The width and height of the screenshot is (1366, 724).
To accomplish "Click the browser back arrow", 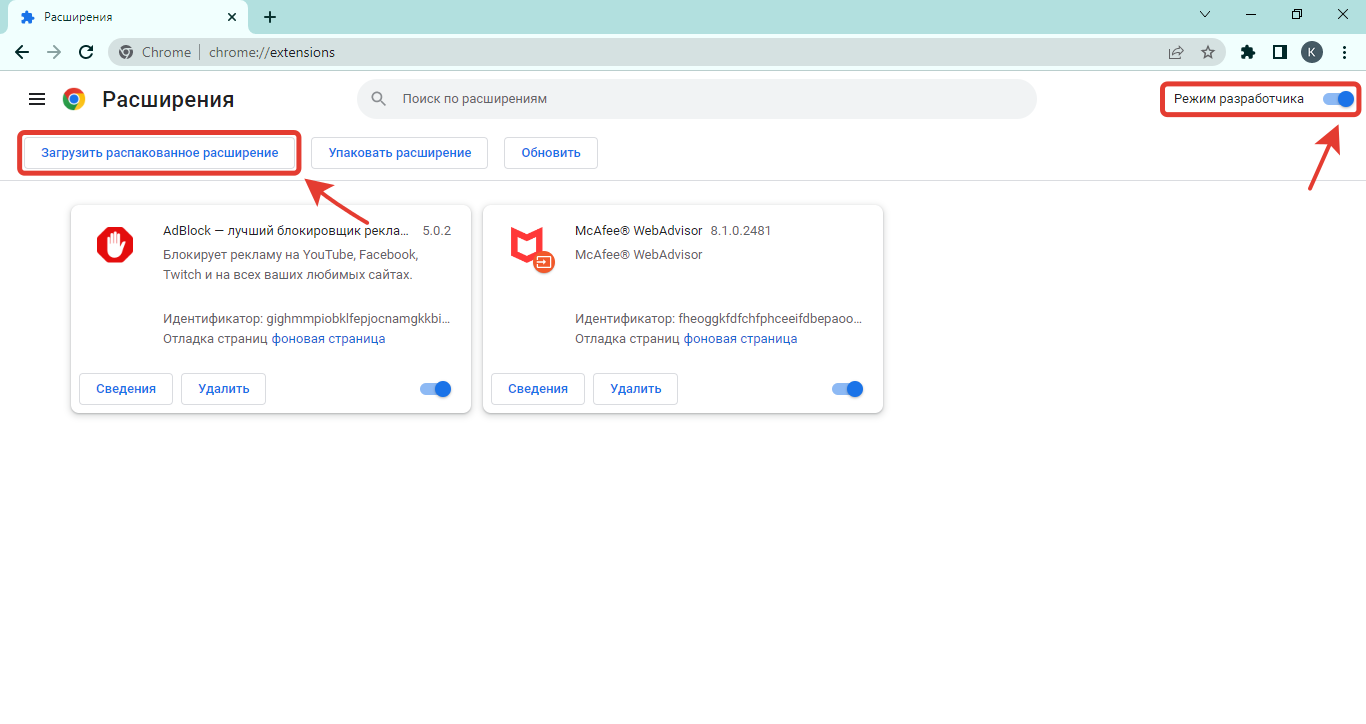I will (x=22, y=52).
